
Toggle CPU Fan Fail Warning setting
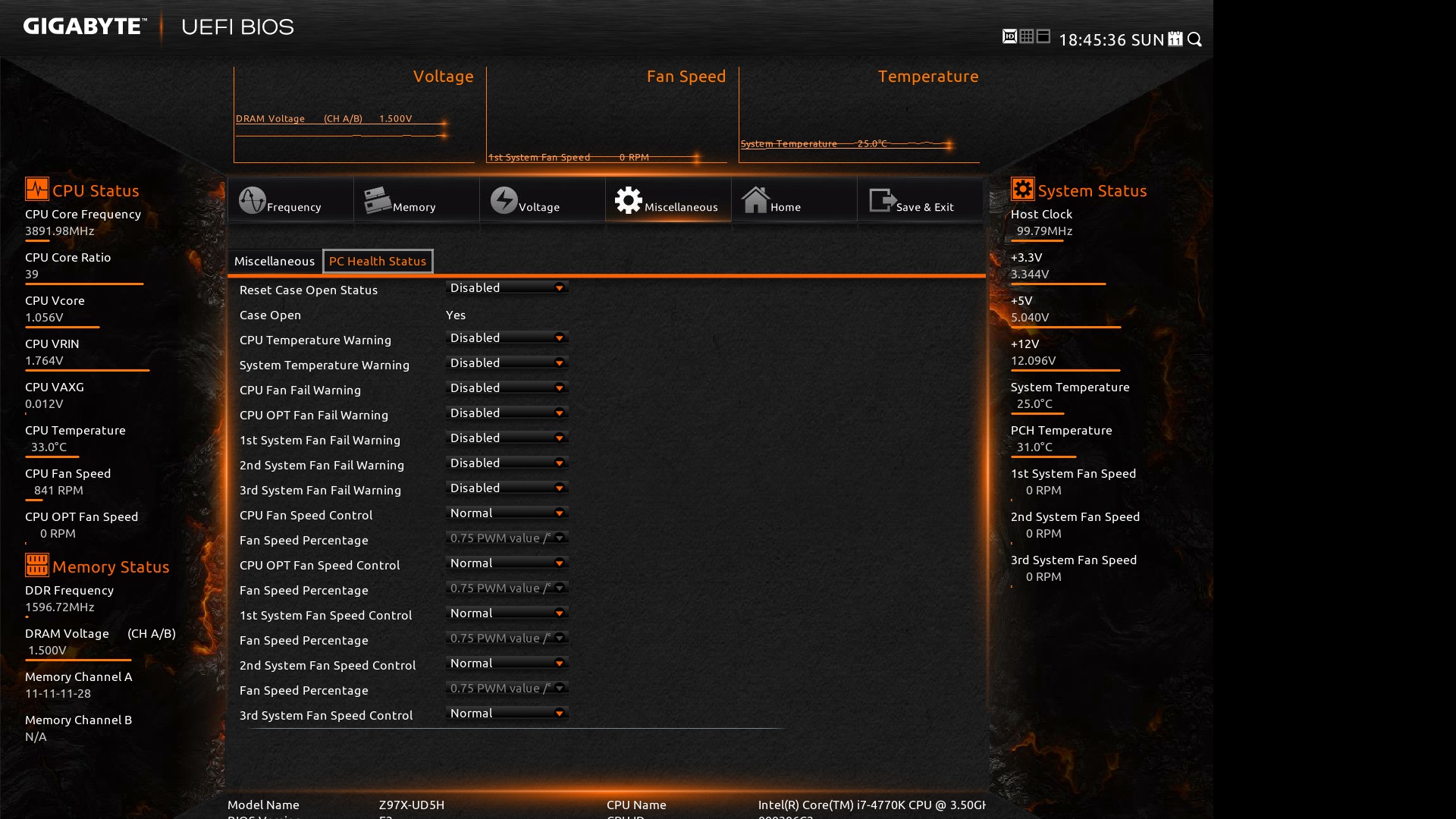coord(507,388)
